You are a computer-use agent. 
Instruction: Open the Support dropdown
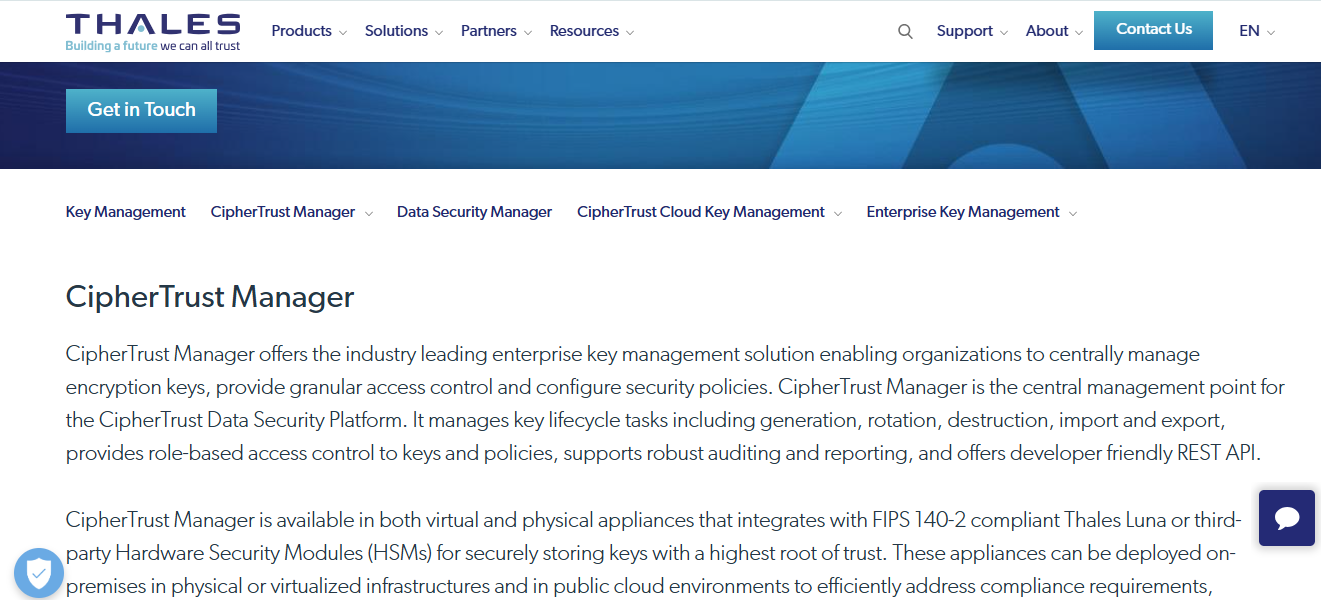pyautogui.click(x=972, y=31)
